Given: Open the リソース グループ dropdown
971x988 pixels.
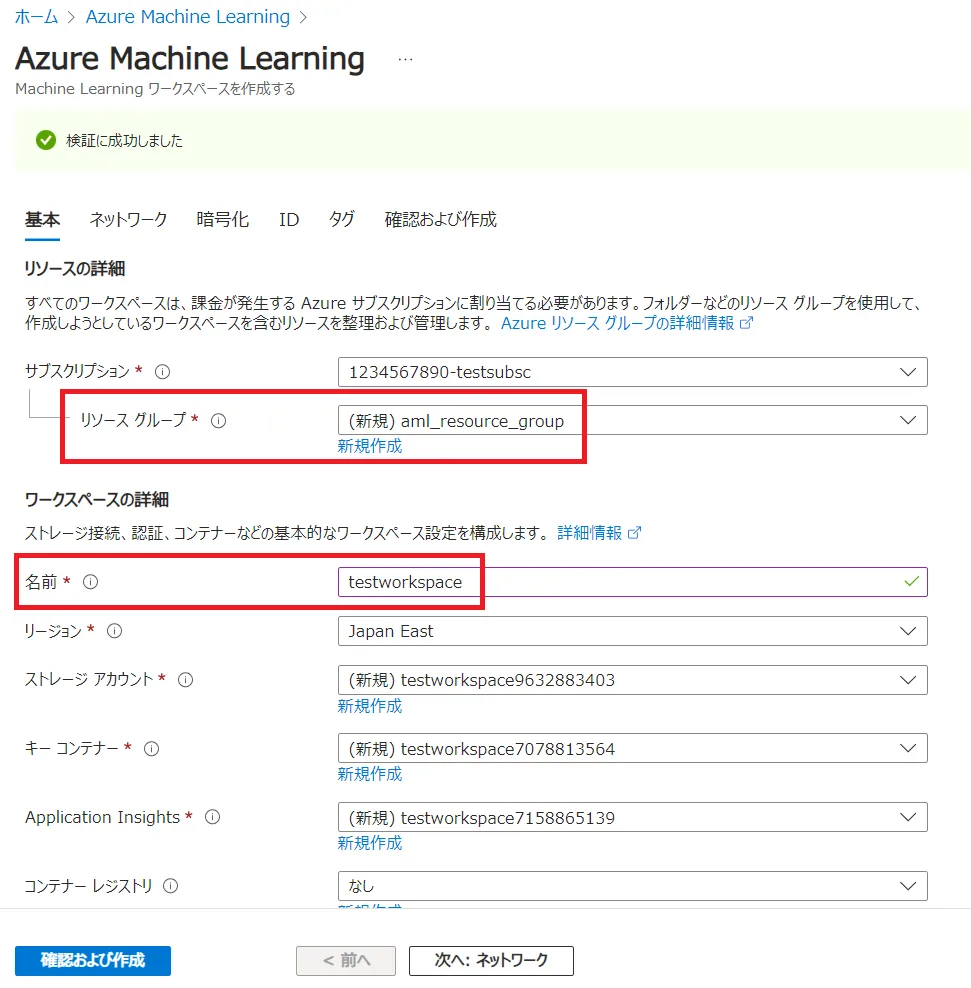Looking at the screenshot, I should click(x=632, y=421).
